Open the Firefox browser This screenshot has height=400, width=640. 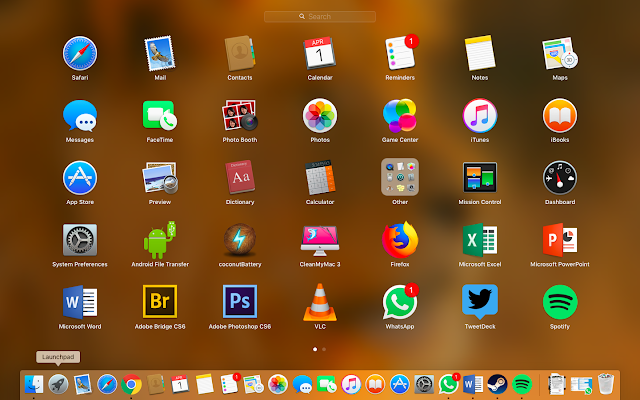click(x=400, y=240)
